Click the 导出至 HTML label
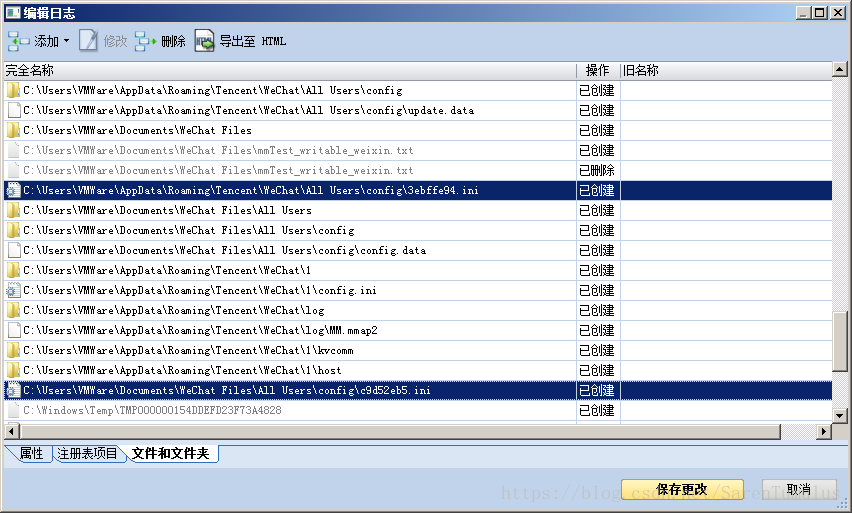Image resolution: width=852 pixels, height=513 pixels. (x=253, y=41)
